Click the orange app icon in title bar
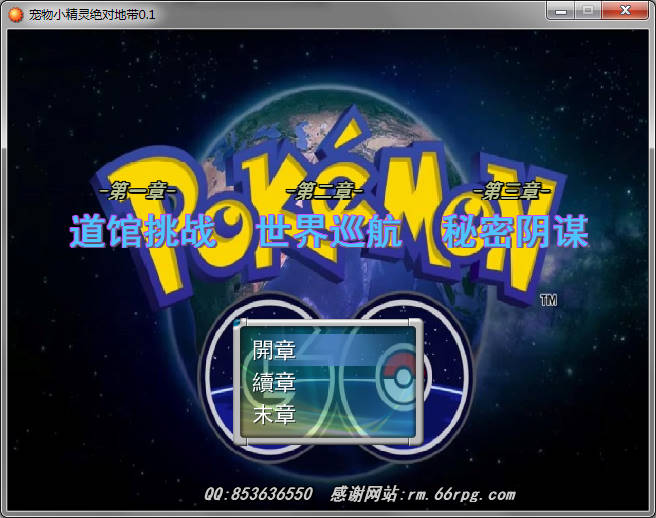The height and width of the screenshot is (518, 656). (15, 15)
